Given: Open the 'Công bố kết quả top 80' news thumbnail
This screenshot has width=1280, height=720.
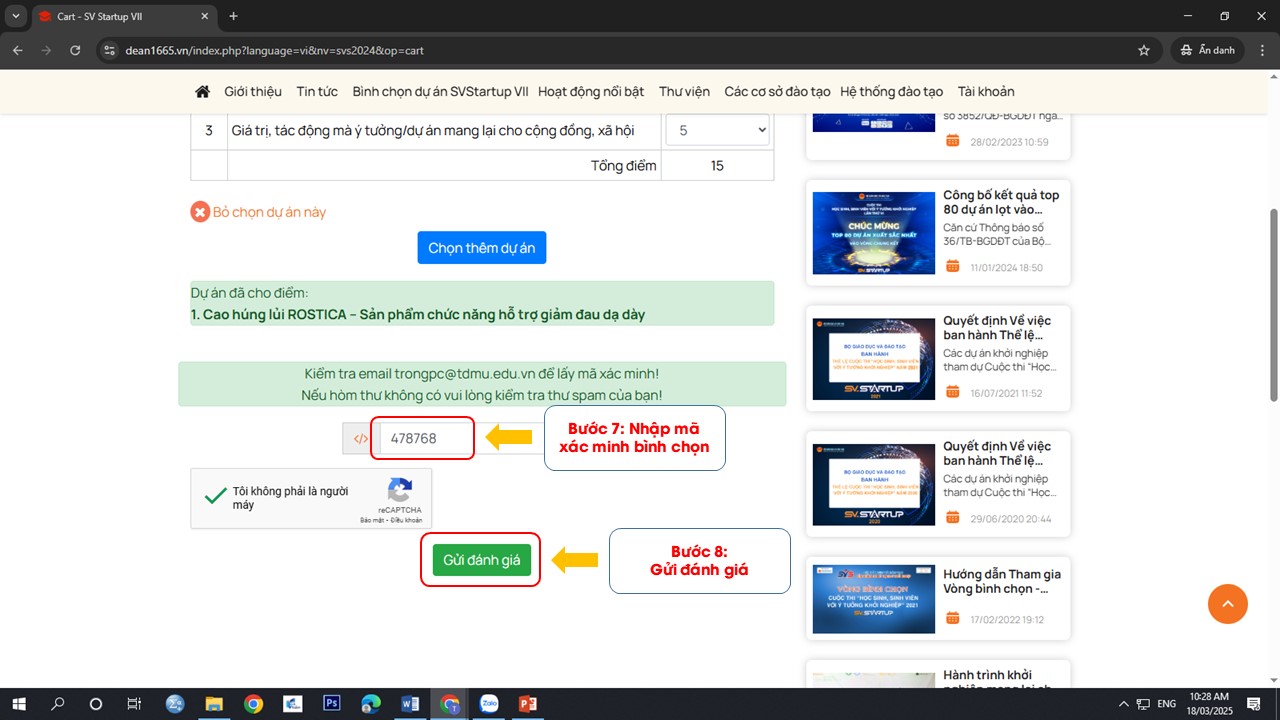Looking at the screenshot, I should pyautogui.click(x=873, y=233).
